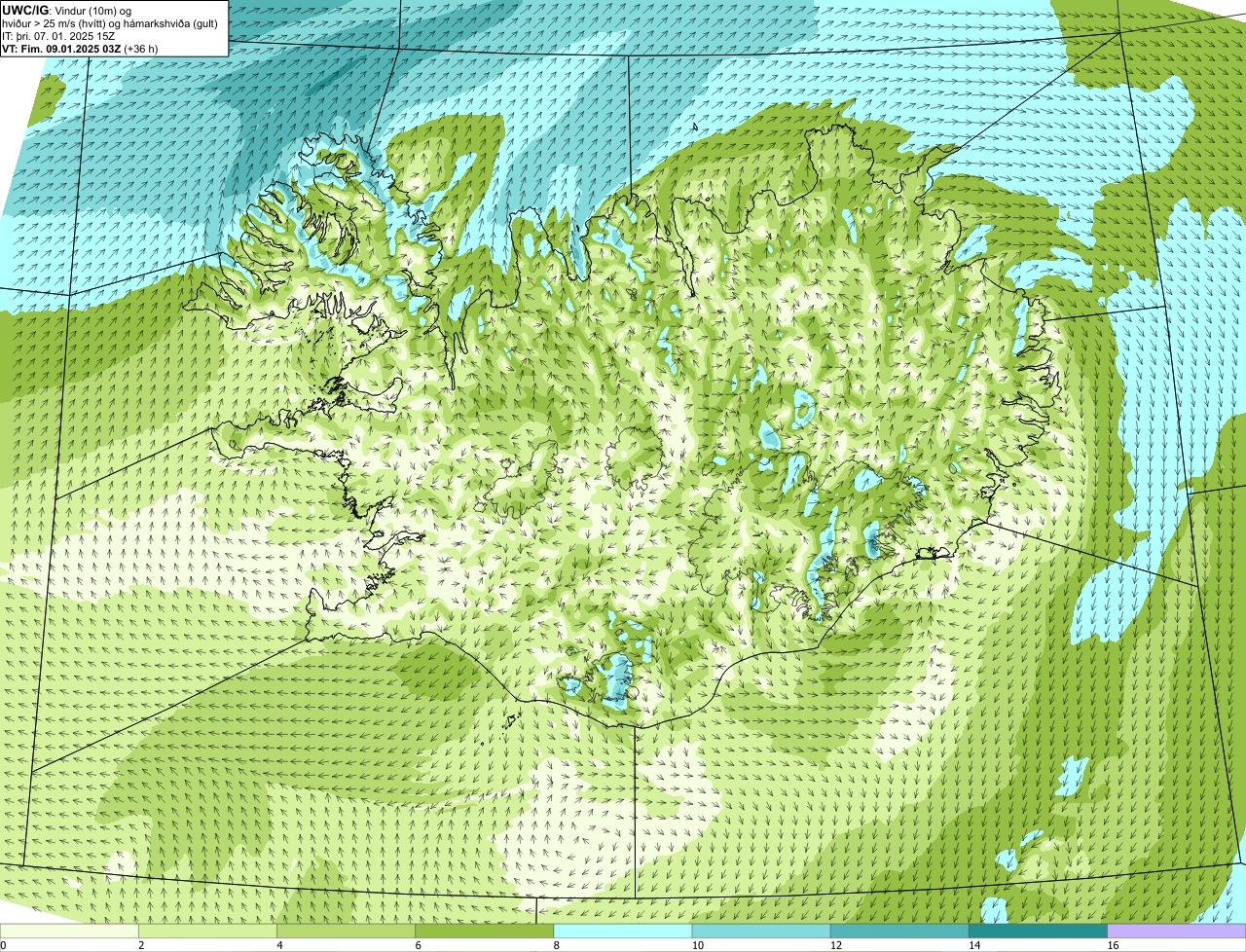Click the legend tick label "14"
1246x952 pixels.
point(973,945)
